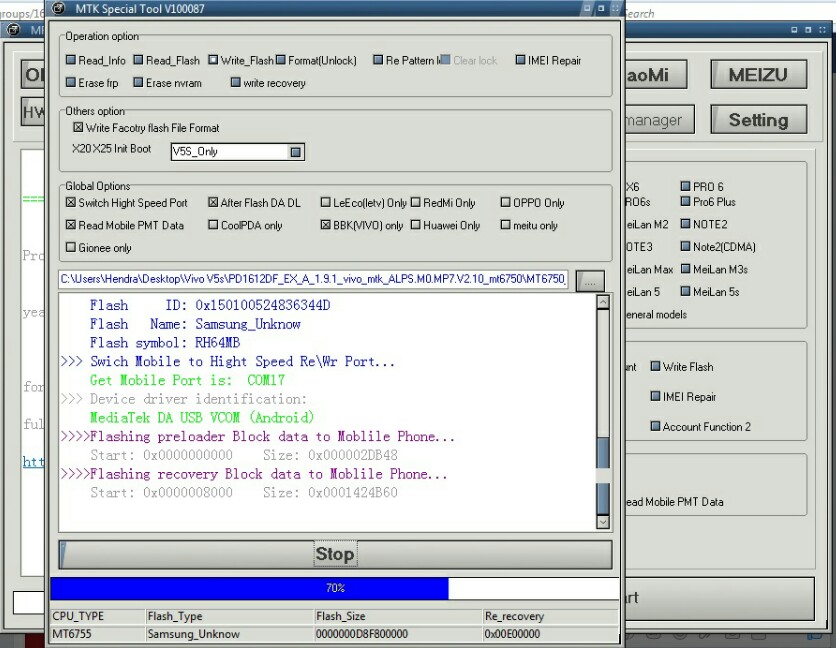This screenshot has width=836, height=648.
Task: Click the firmware file path field
Action: pyautogui.click(x=313, y=279)
